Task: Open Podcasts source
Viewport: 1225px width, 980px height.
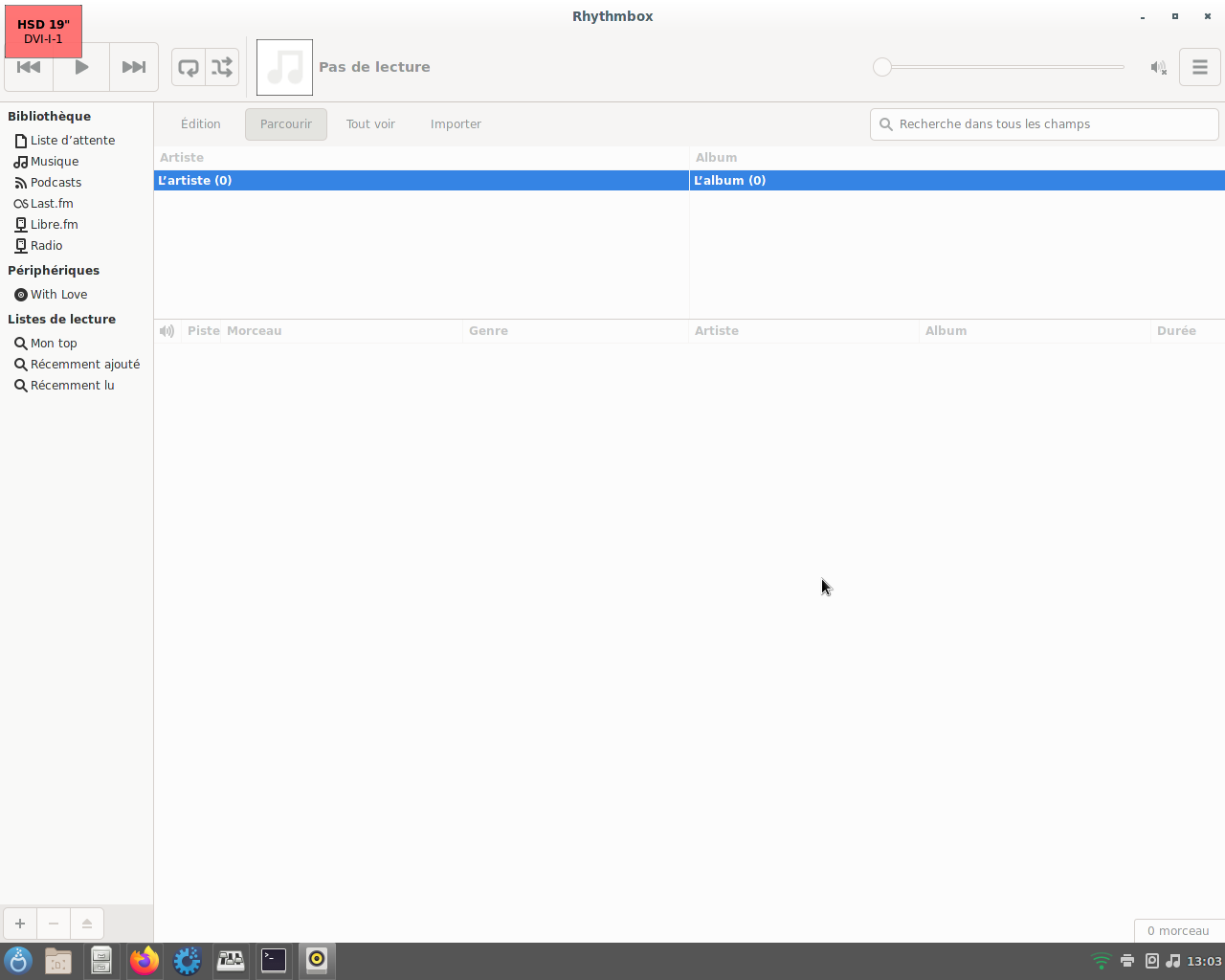Action: pos(77,183)
